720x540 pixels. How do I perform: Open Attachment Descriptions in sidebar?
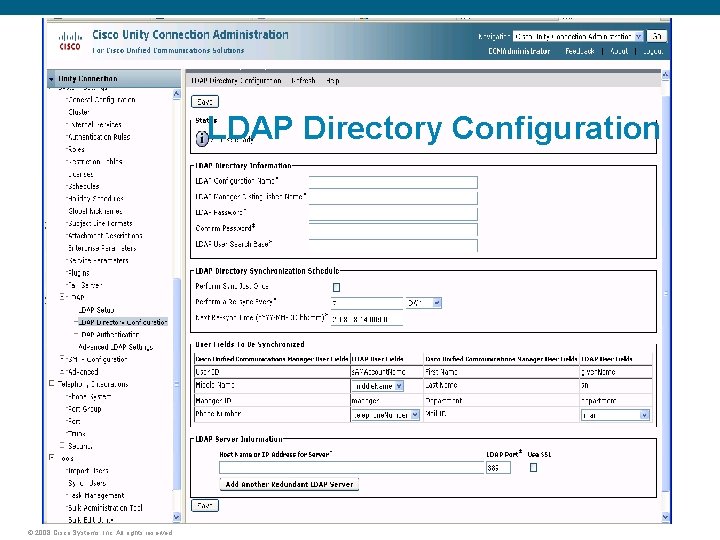(x=105, y=236)
